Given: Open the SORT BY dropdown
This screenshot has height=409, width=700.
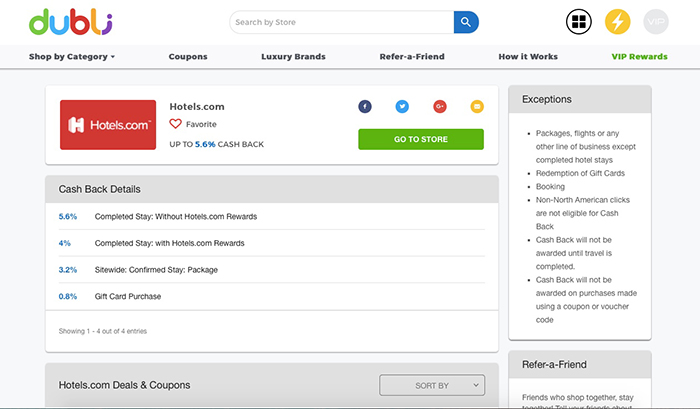Looking at the screenshot, I should [432, 385].
